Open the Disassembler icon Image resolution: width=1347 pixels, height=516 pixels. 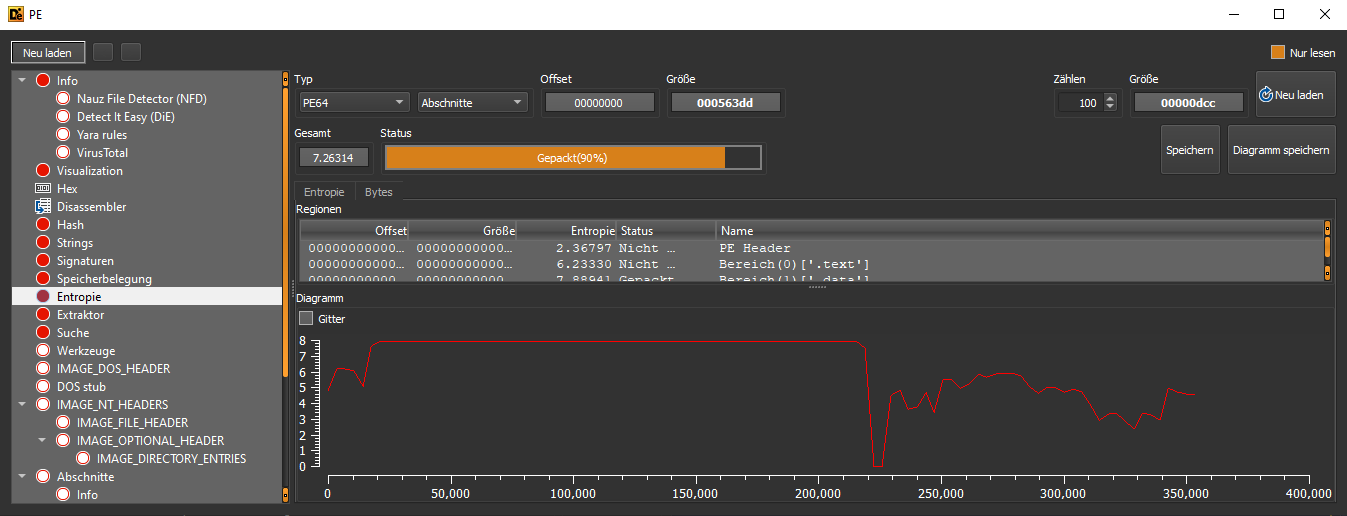click(x=43, y=207)
